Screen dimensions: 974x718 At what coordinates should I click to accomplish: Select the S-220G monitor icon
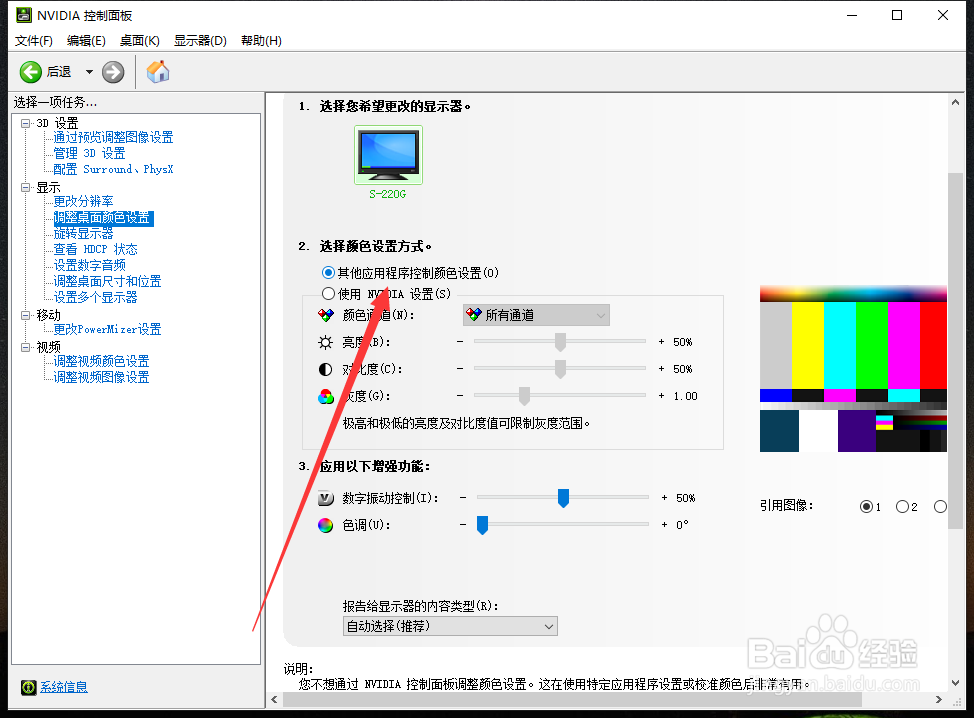click(388, 155)
